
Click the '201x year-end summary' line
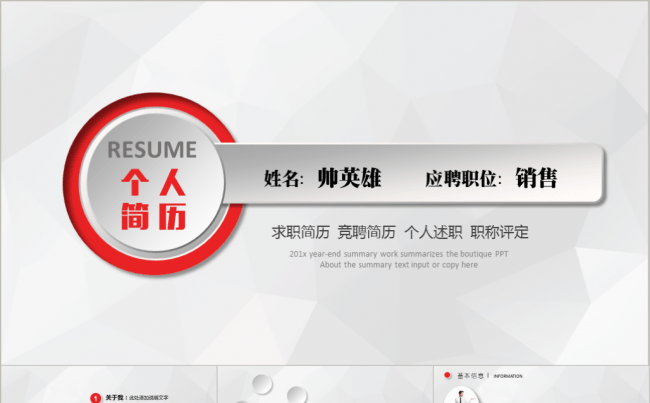click(398, 254)
